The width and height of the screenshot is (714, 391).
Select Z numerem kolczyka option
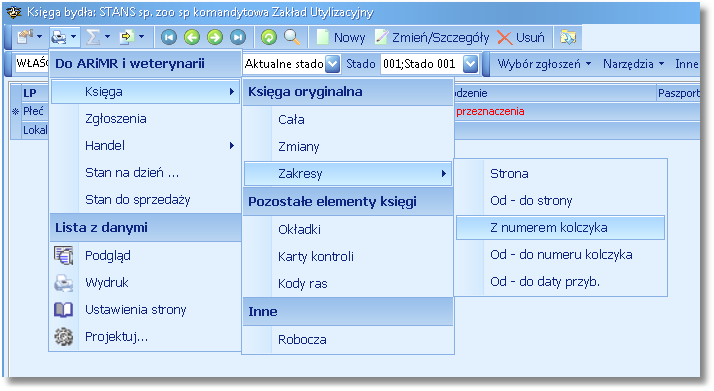(x=561, y=228)
